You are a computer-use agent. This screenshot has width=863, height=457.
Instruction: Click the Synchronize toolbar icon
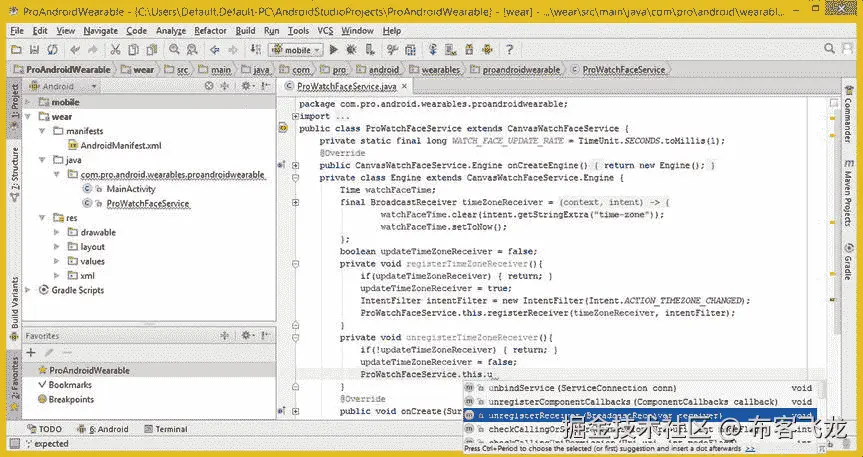tap(52, 50)
